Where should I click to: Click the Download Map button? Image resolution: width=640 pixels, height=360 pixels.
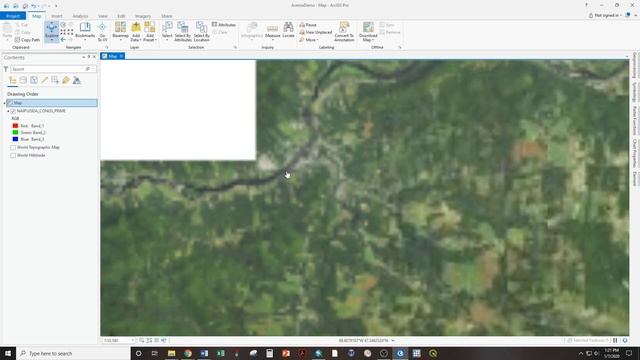[368, 31]
